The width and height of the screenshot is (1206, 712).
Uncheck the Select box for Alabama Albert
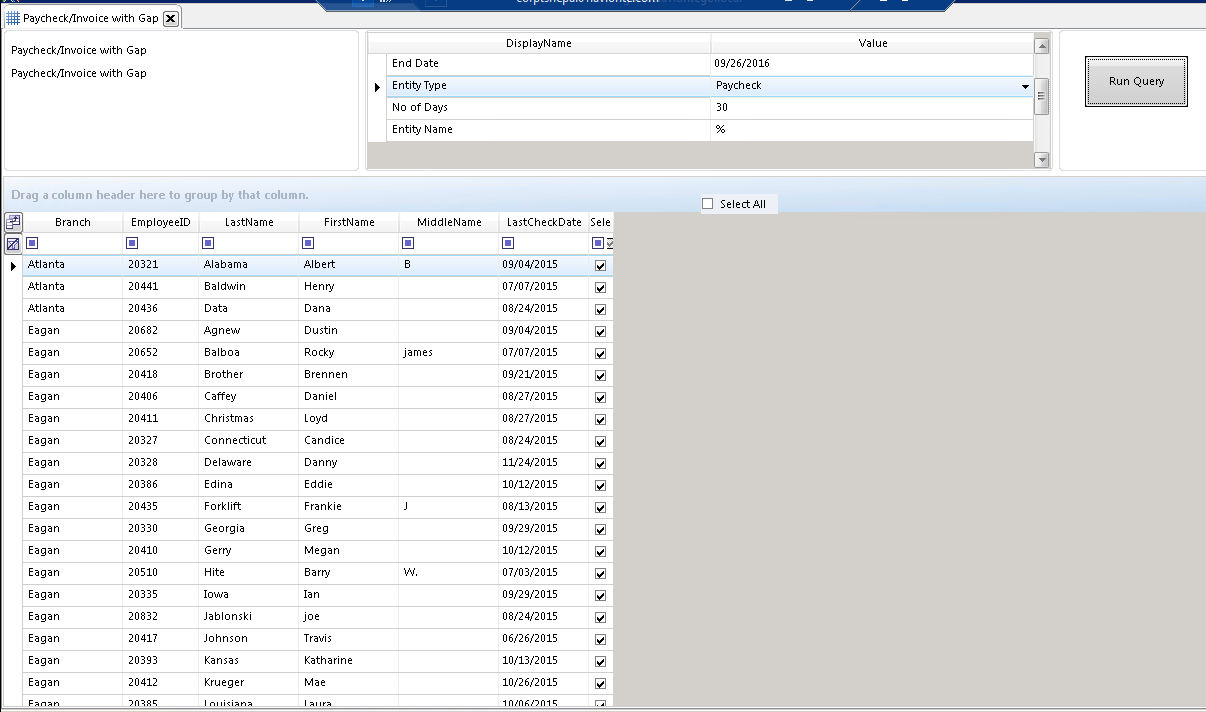(600, 266)
